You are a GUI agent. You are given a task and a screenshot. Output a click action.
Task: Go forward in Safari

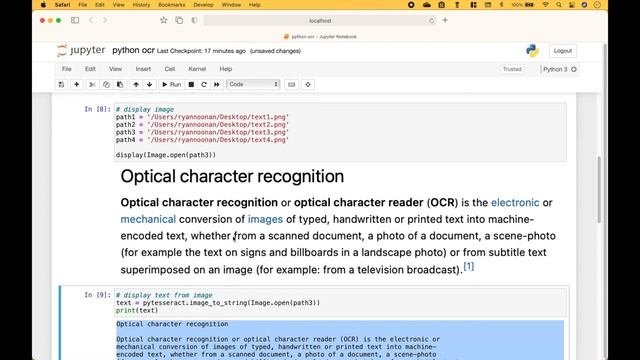[105, 20]
